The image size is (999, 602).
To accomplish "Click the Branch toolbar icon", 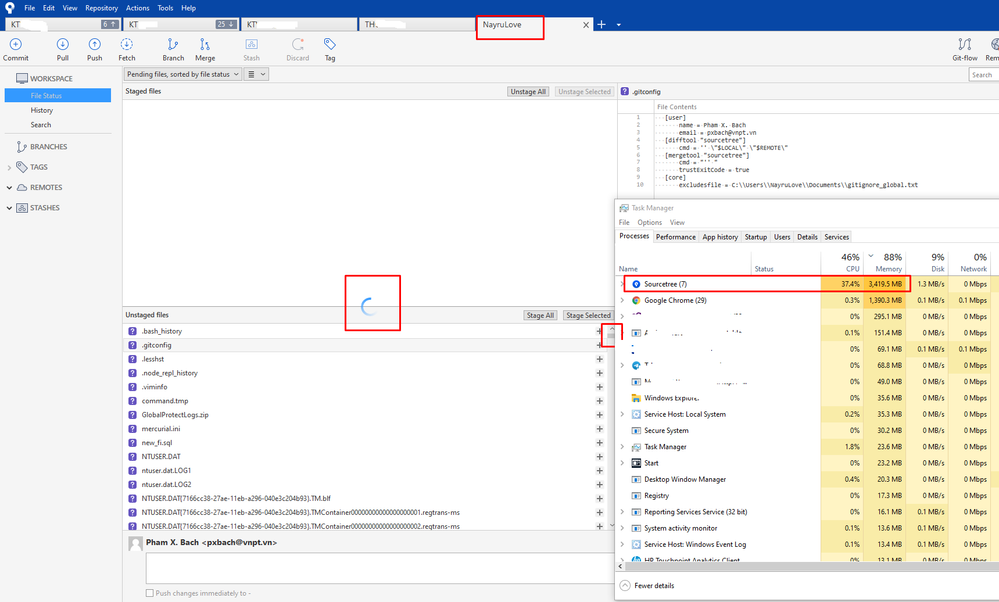I will [x=173, y=44].
